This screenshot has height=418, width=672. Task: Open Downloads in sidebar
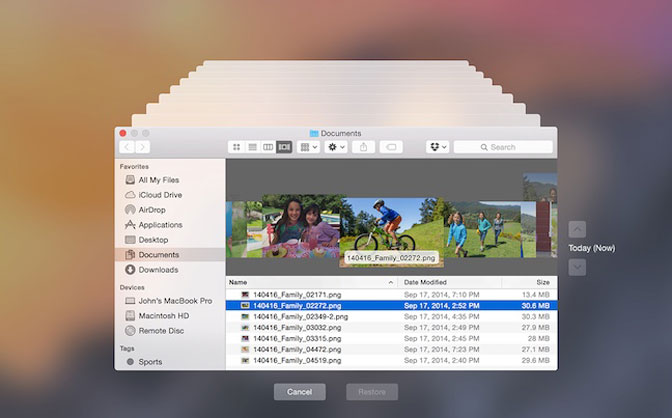point(170,270)
